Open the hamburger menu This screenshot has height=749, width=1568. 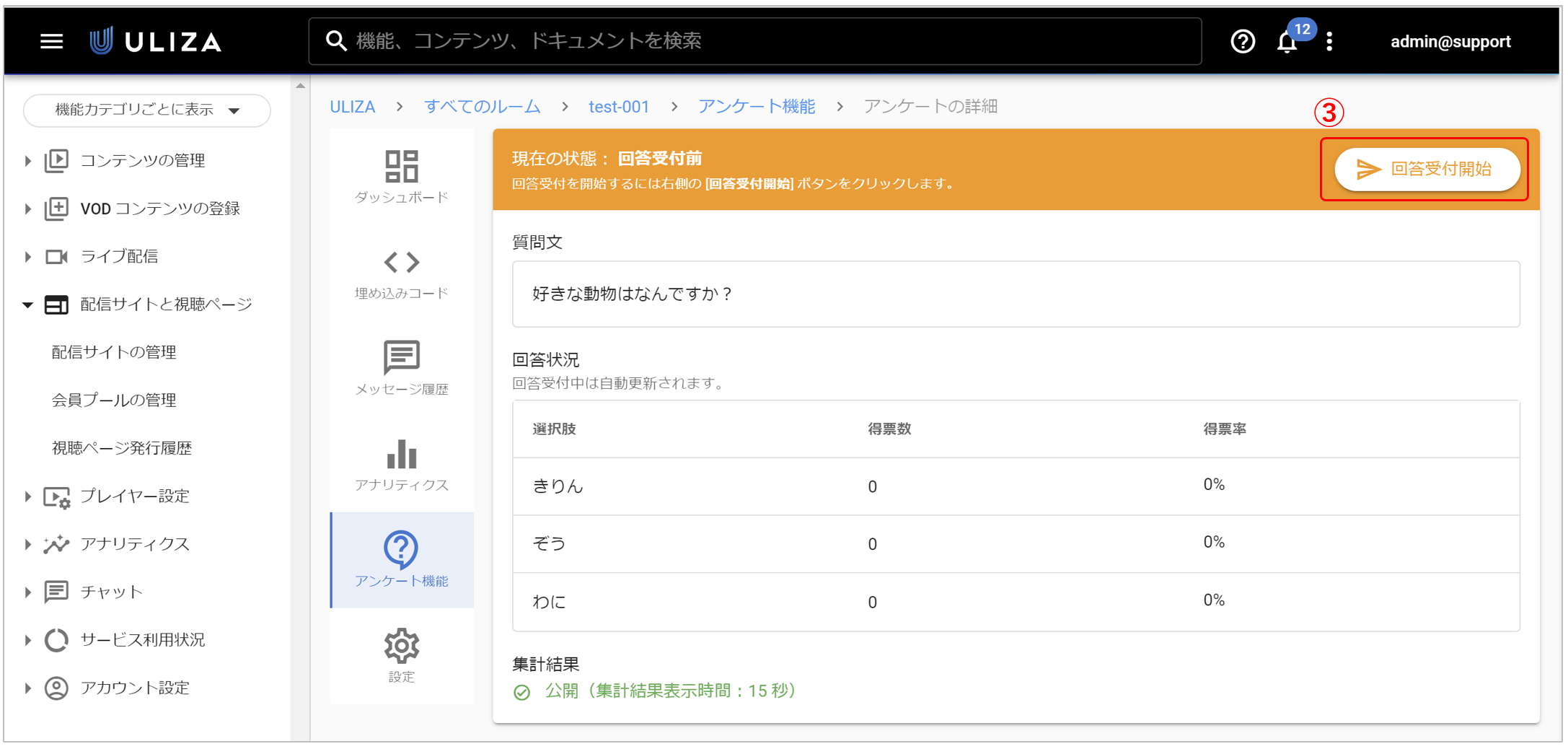51,41
